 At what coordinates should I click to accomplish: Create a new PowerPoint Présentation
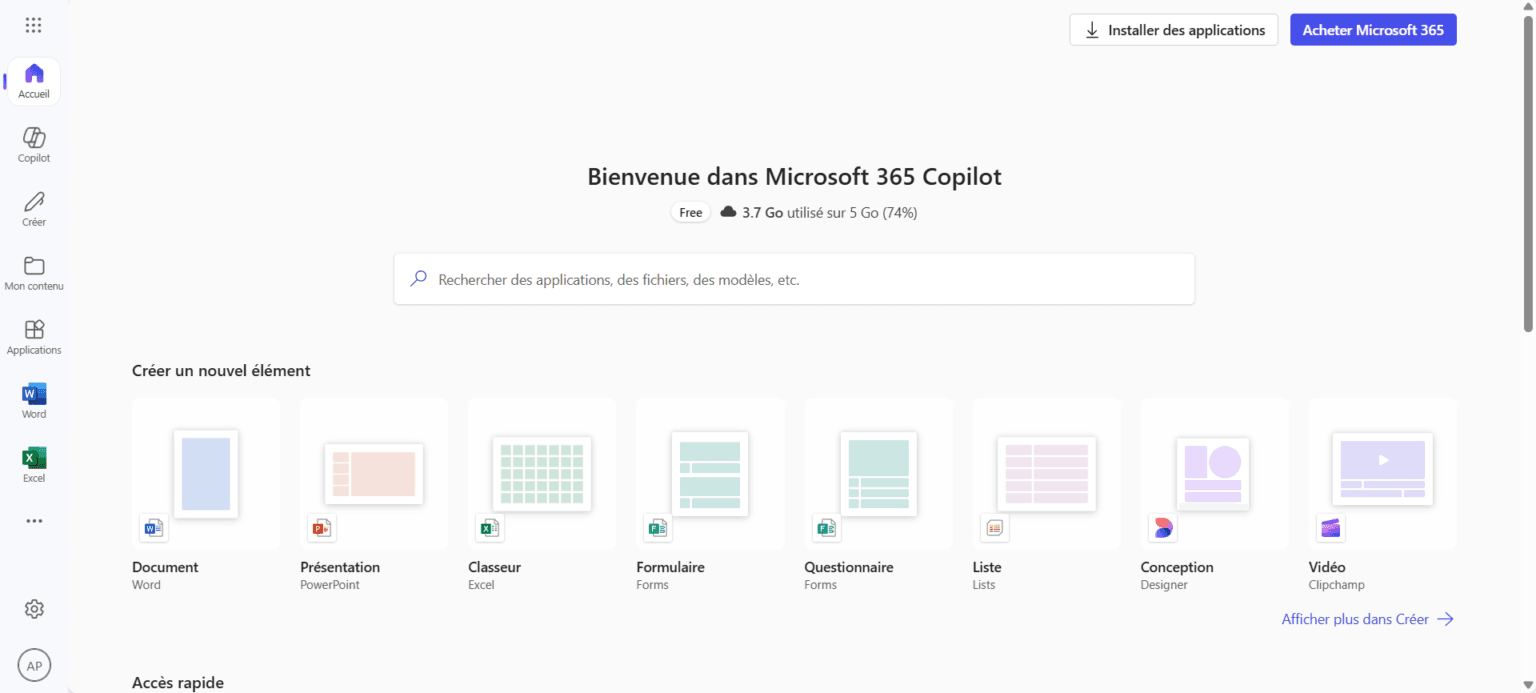[373, 474]
